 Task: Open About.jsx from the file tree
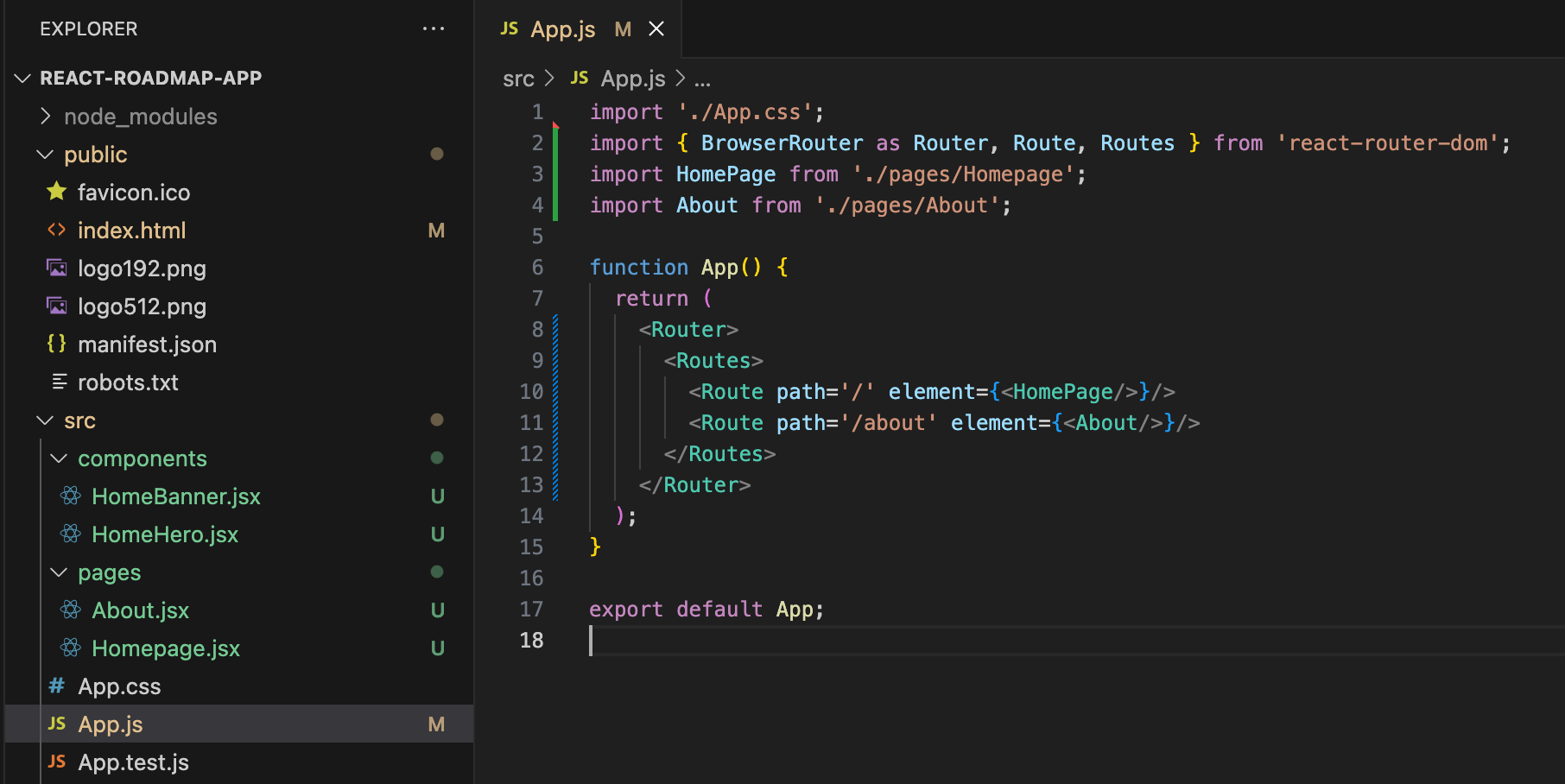pos(140,610)
